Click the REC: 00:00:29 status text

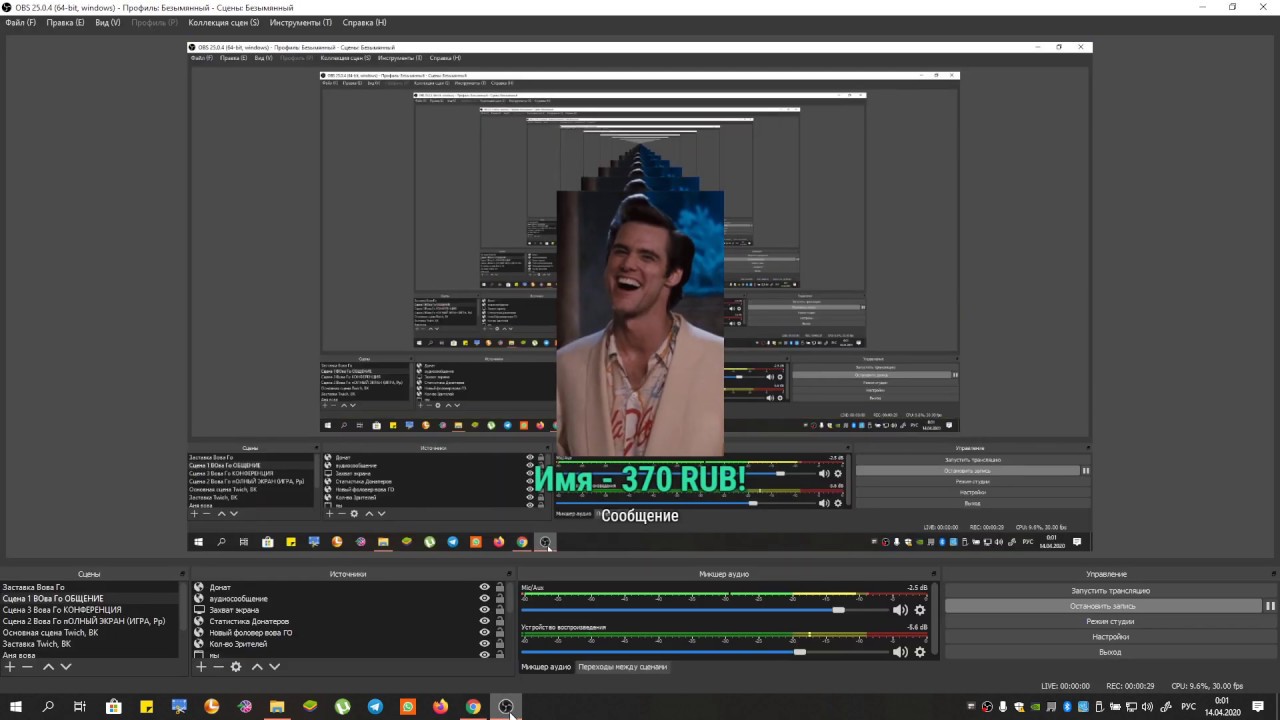(1130, 686)
